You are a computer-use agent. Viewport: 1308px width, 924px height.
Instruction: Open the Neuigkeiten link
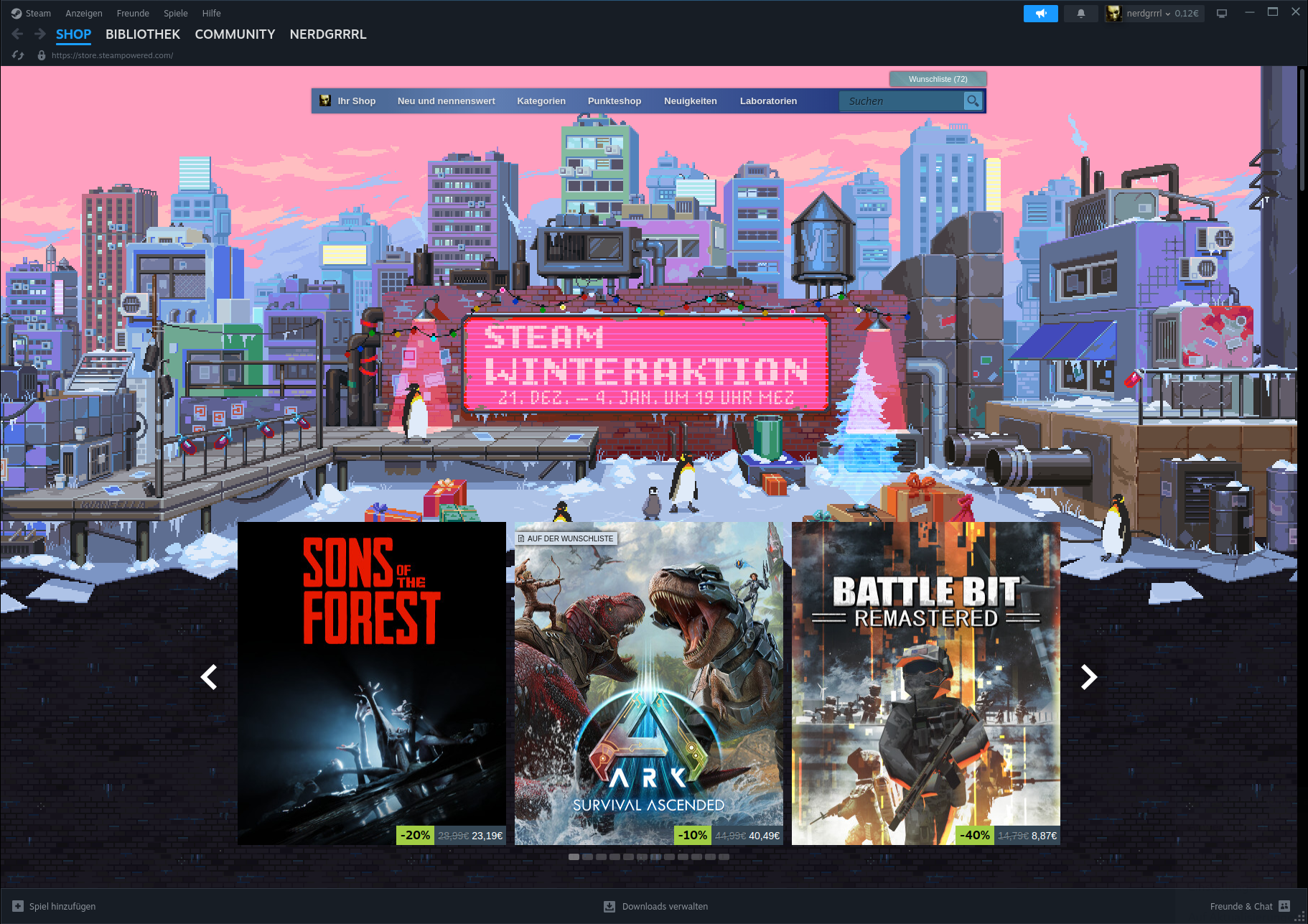691,101
